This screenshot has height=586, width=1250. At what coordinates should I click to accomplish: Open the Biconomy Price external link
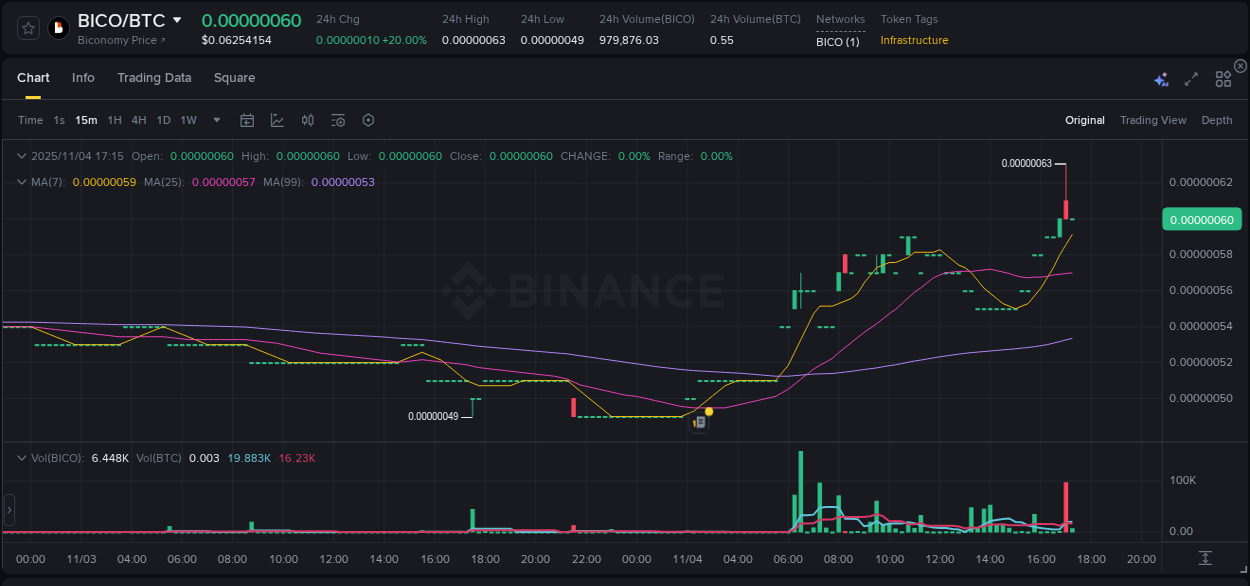coord(120,40)
